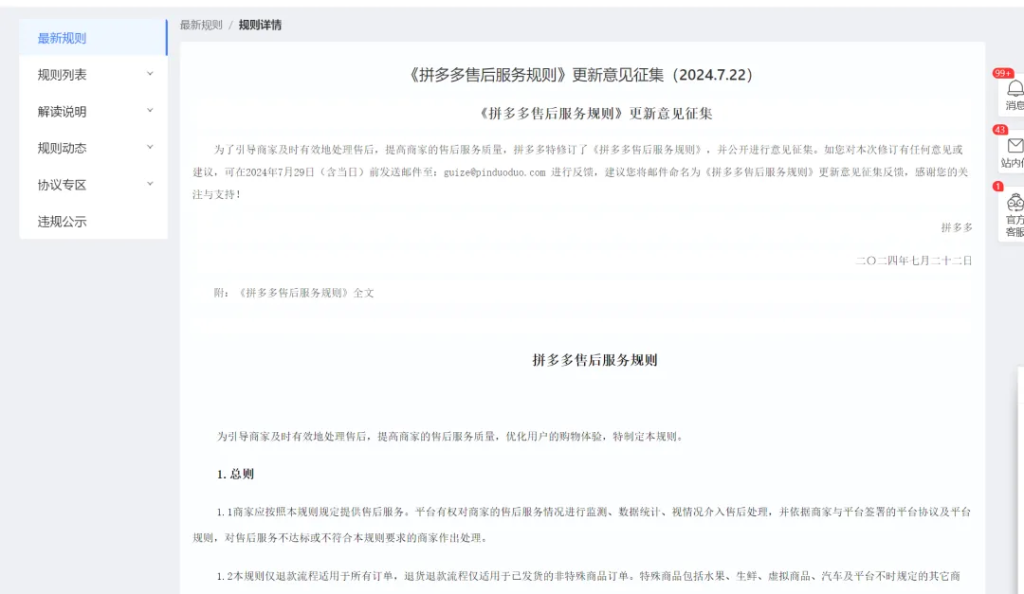Click the red 1 badge on 官方客服
Screen dimensions: 1024x594
coord(998,187)
